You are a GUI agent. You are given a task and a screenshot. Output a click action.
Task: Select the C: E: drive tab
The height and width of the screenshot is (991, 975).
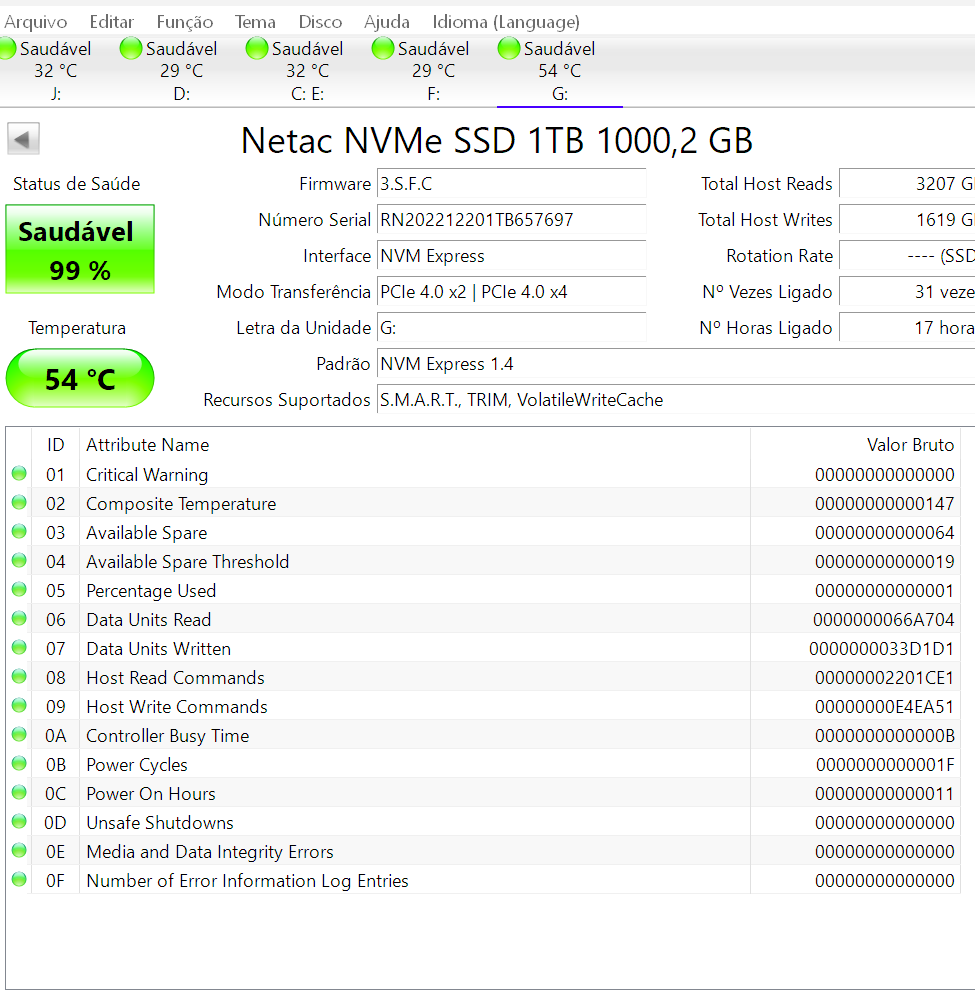tap(307, 71)
